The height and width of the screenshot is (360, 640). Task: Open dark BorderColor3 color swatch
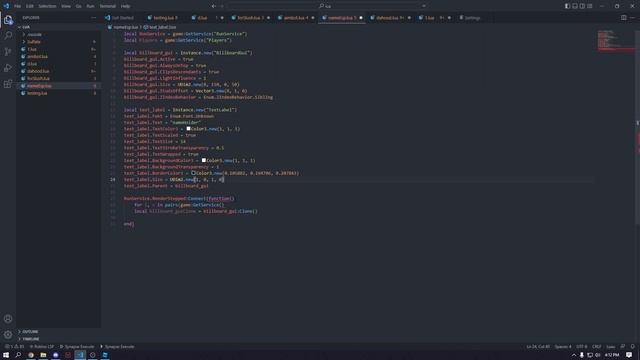point(193,173)
